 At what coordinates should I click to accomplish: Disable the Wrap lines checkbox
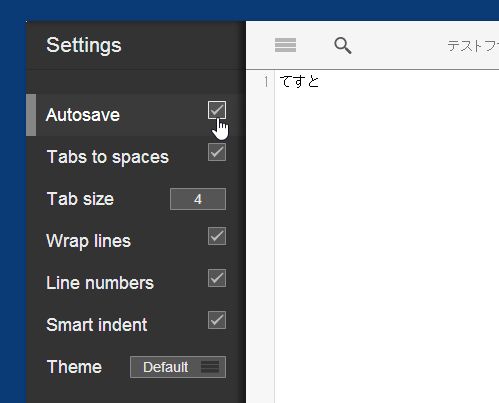pyautogui.click(x=217, y=236)
